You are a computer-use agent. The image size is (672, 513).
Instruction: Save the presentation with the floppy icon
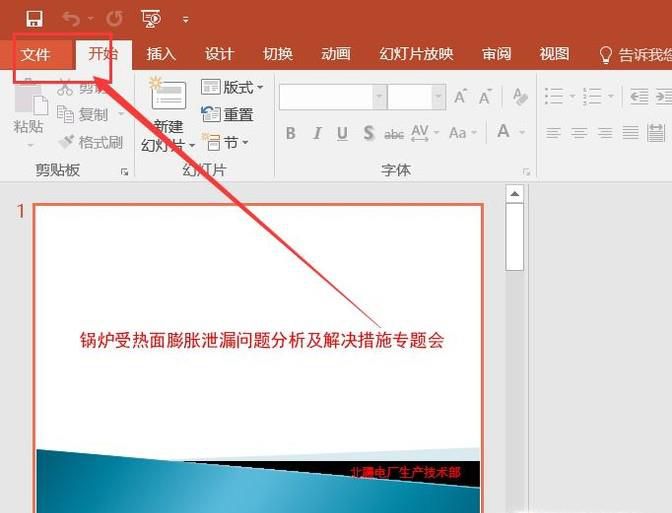(x=34, y=19)
